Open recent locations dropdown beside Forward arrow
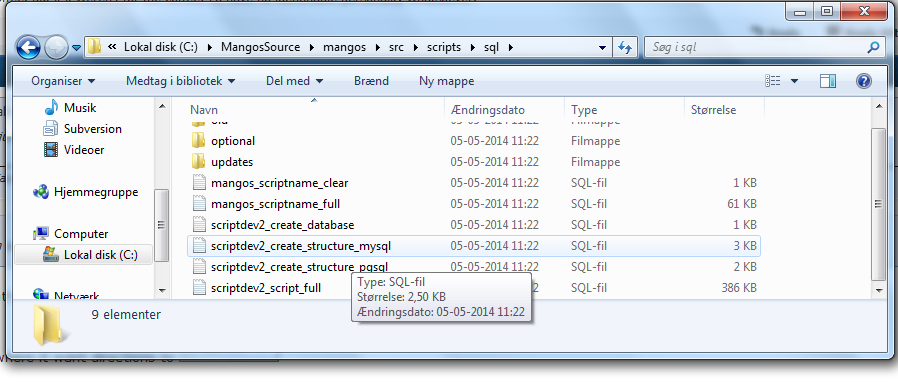The image size is (898, 383). (76, 48)
